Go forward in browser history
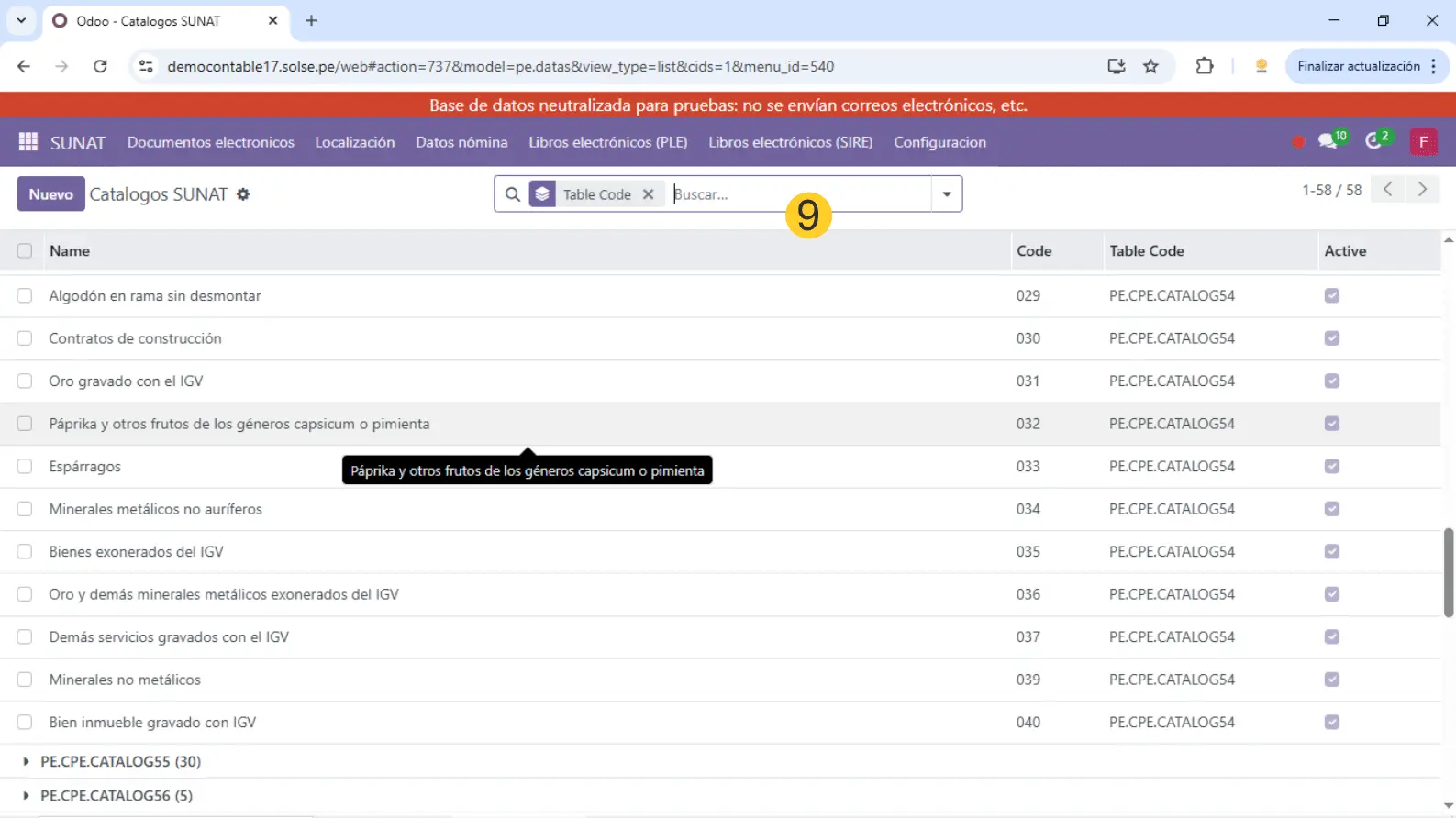Image resolution: width=1456 pixels, height=818 pixels. (x=61, y=66)
